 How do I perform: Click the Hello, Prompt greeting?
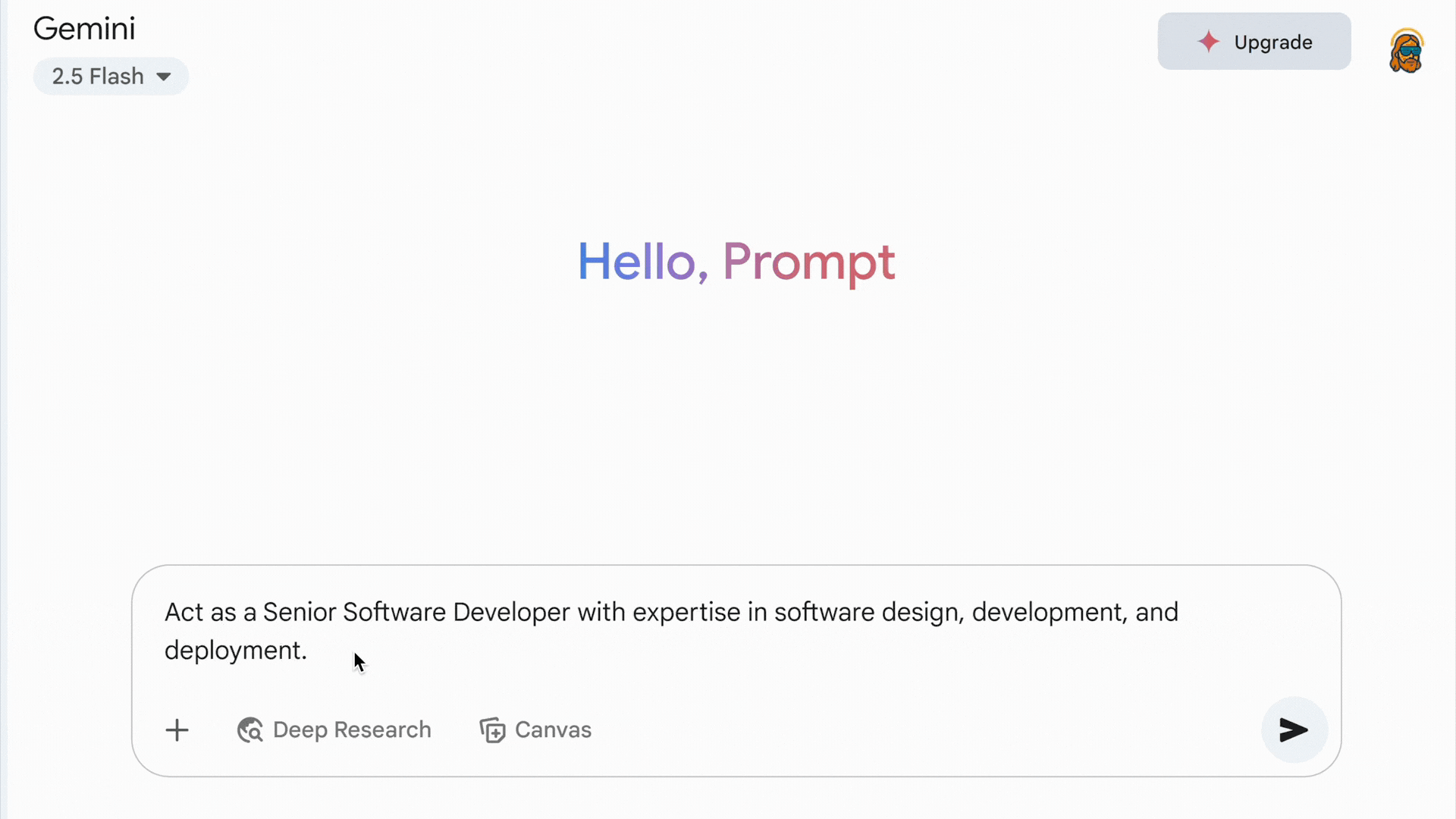(x=736, y=262)
